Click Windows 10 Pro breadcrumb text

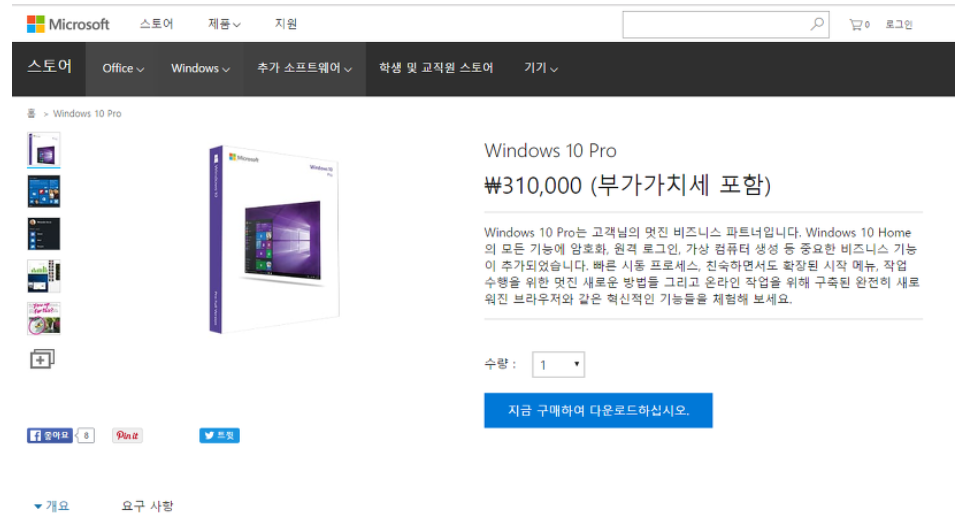point(87,114)
